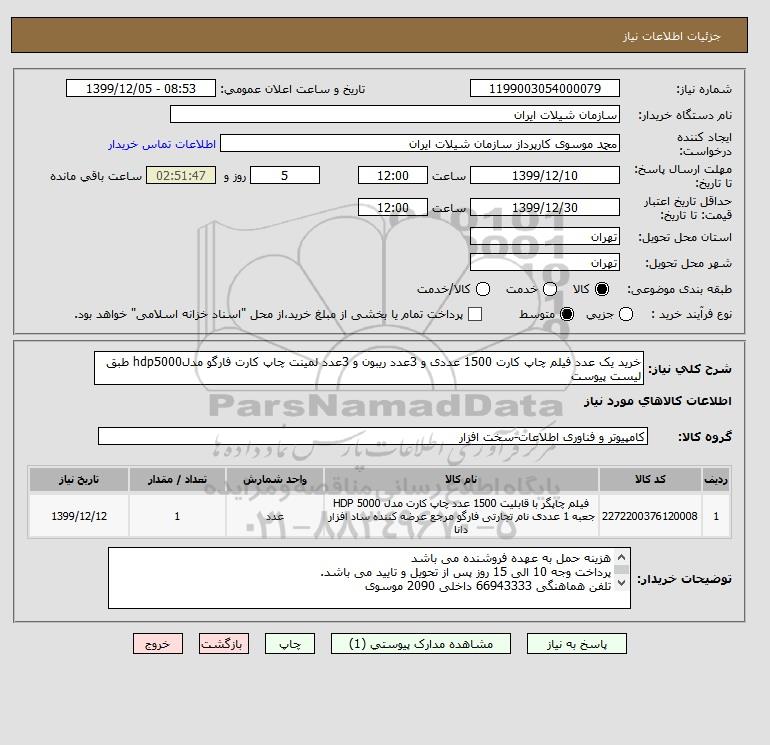Open مشاهده مدارک پیوستی (1) button
Image resolution: width=770 pixels, height=745 pixels.
pos(421,644)
